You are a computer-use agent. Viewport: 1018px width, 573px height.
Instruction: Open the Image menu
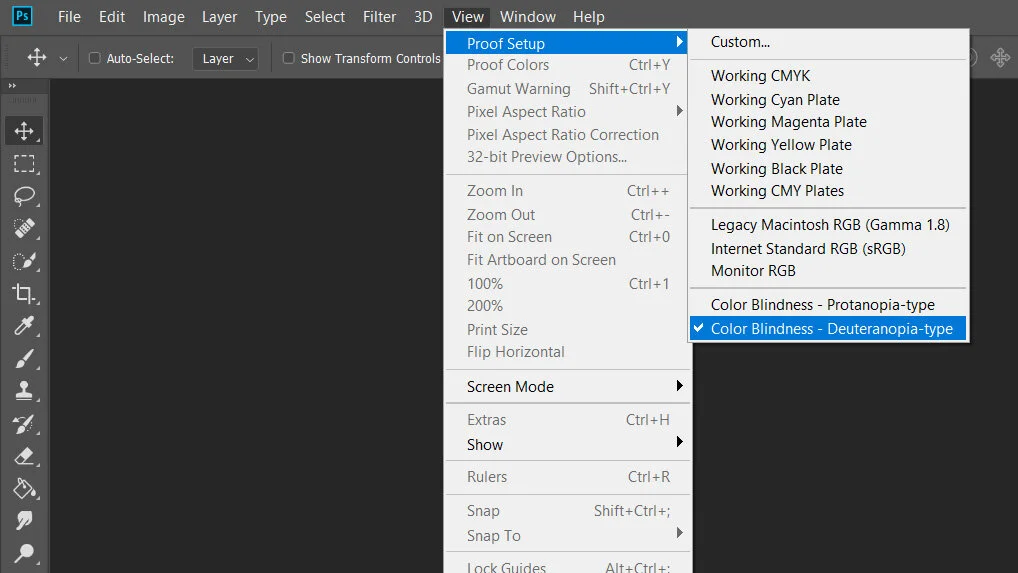pyautogui.click(x=164, y=17)
